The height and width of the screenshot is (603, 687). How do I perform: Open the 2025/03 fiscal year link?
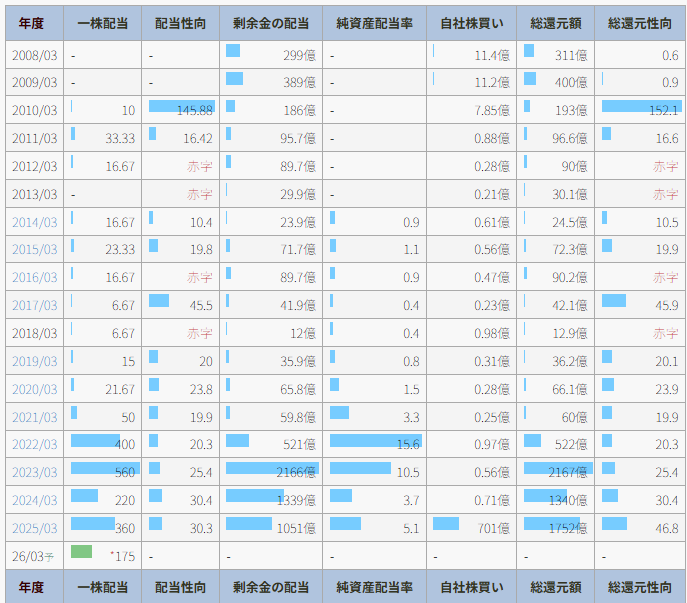coord(34,527)
